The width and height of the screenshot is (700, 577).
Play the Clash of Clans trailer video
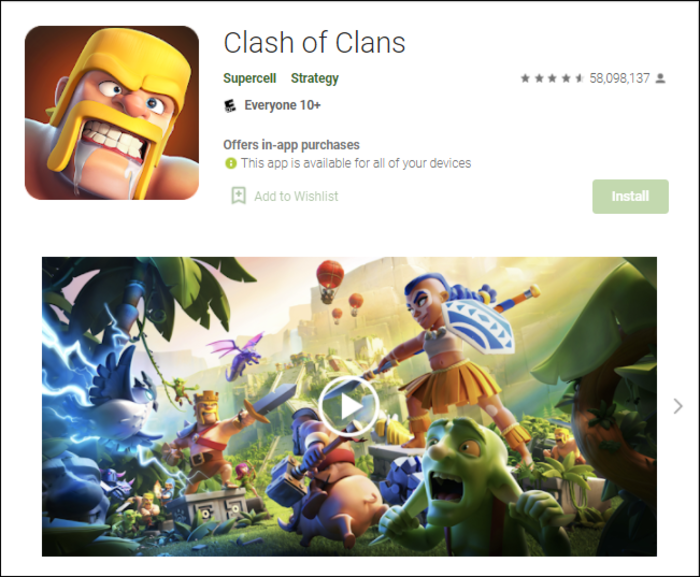(349, 406)
